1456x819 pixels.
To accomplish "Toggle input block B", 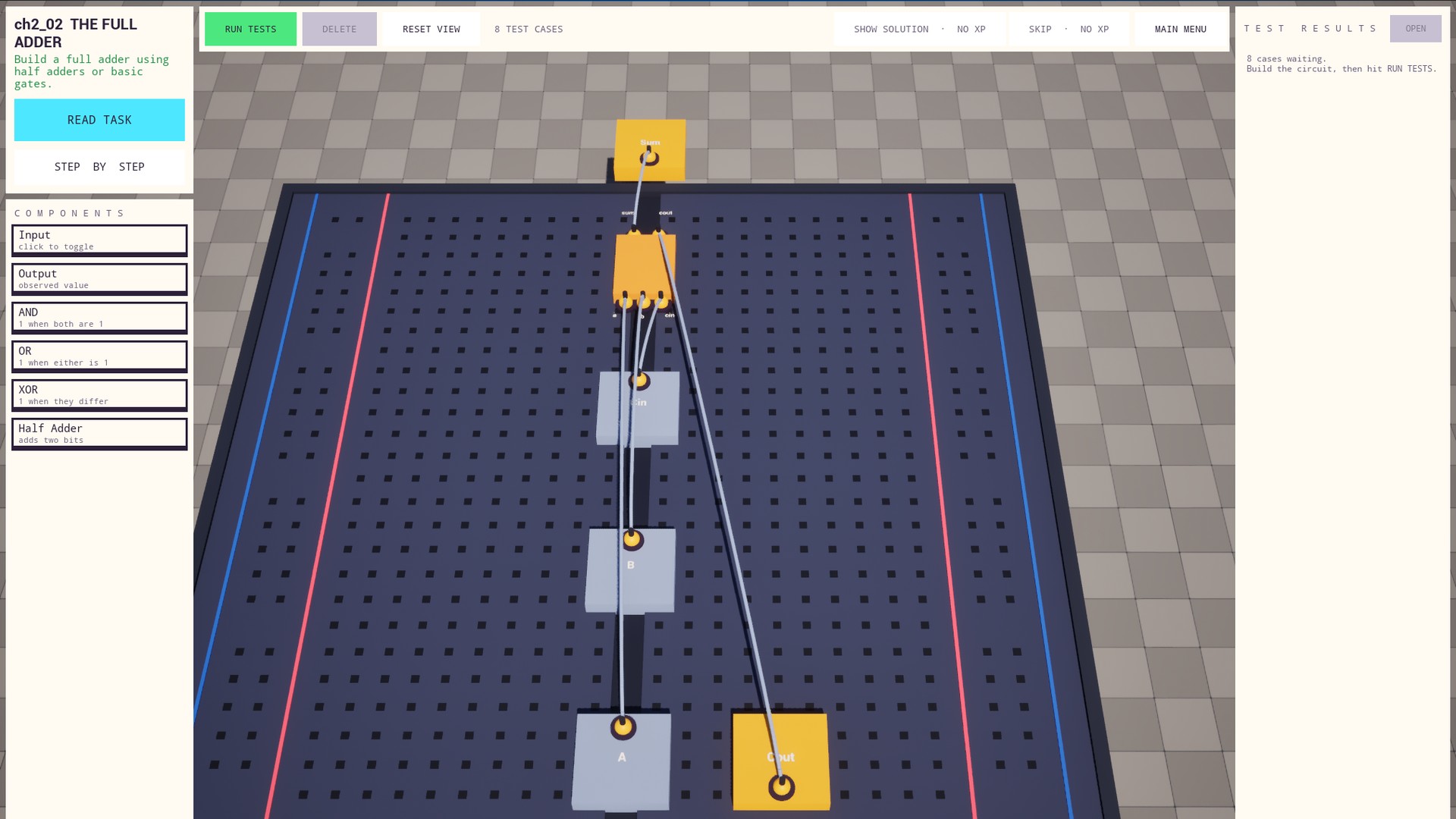I will click(630, 570).
